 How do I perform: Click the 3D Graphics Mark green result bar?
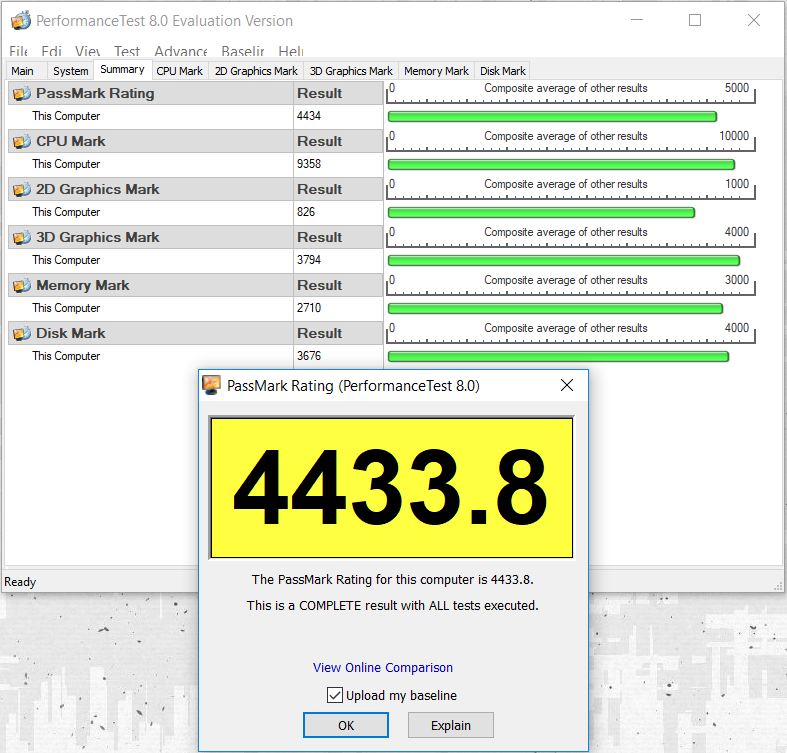(564, 261)
